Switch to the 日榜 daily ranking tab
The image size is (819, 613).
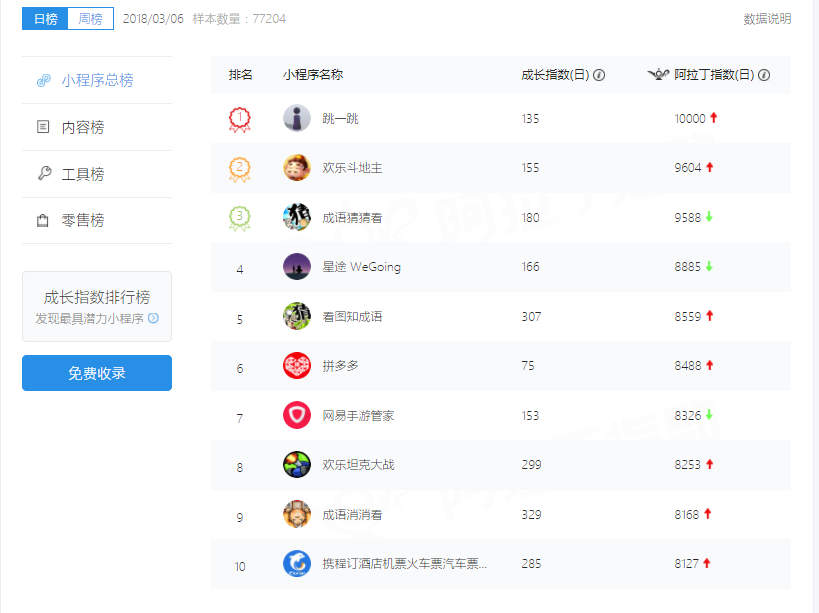(x=45, y=19)
